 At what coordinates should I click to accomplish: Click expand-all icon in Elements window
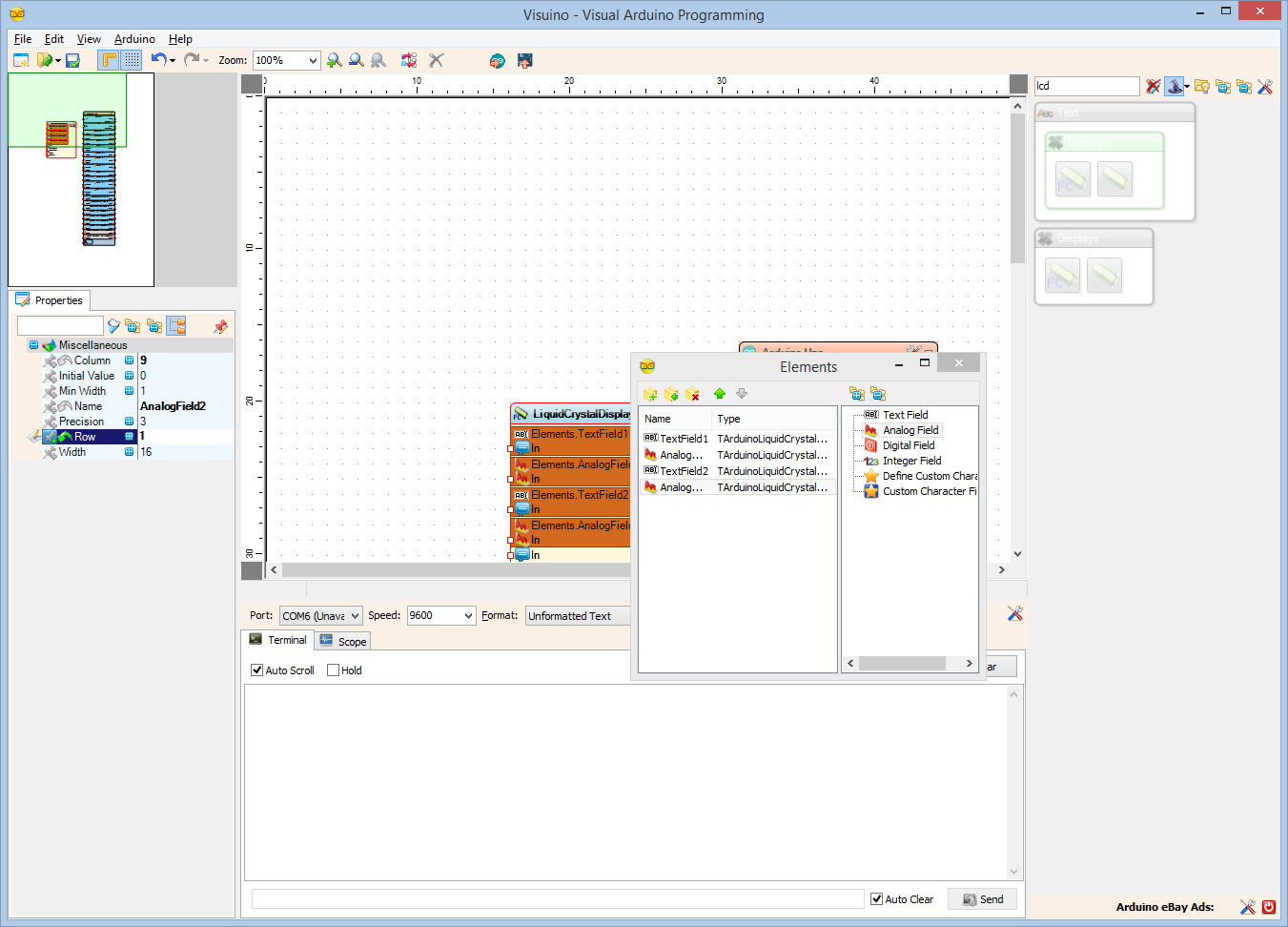857,394
